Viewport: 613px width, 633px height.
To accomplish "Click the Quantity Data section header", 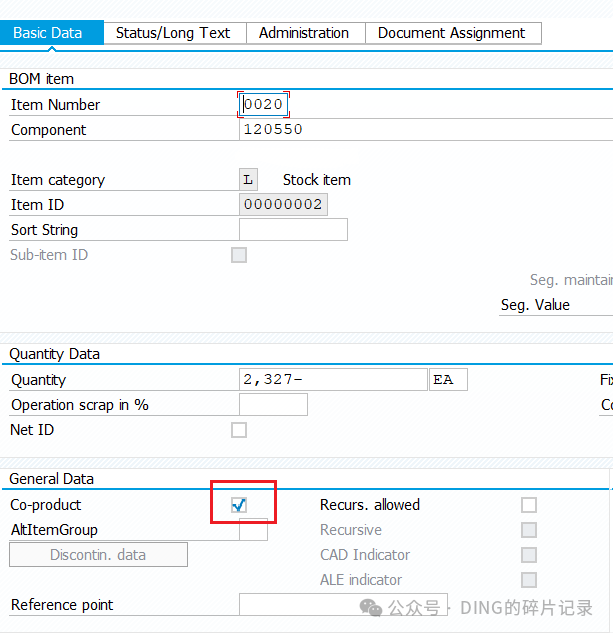I will [x=55, y=354].
